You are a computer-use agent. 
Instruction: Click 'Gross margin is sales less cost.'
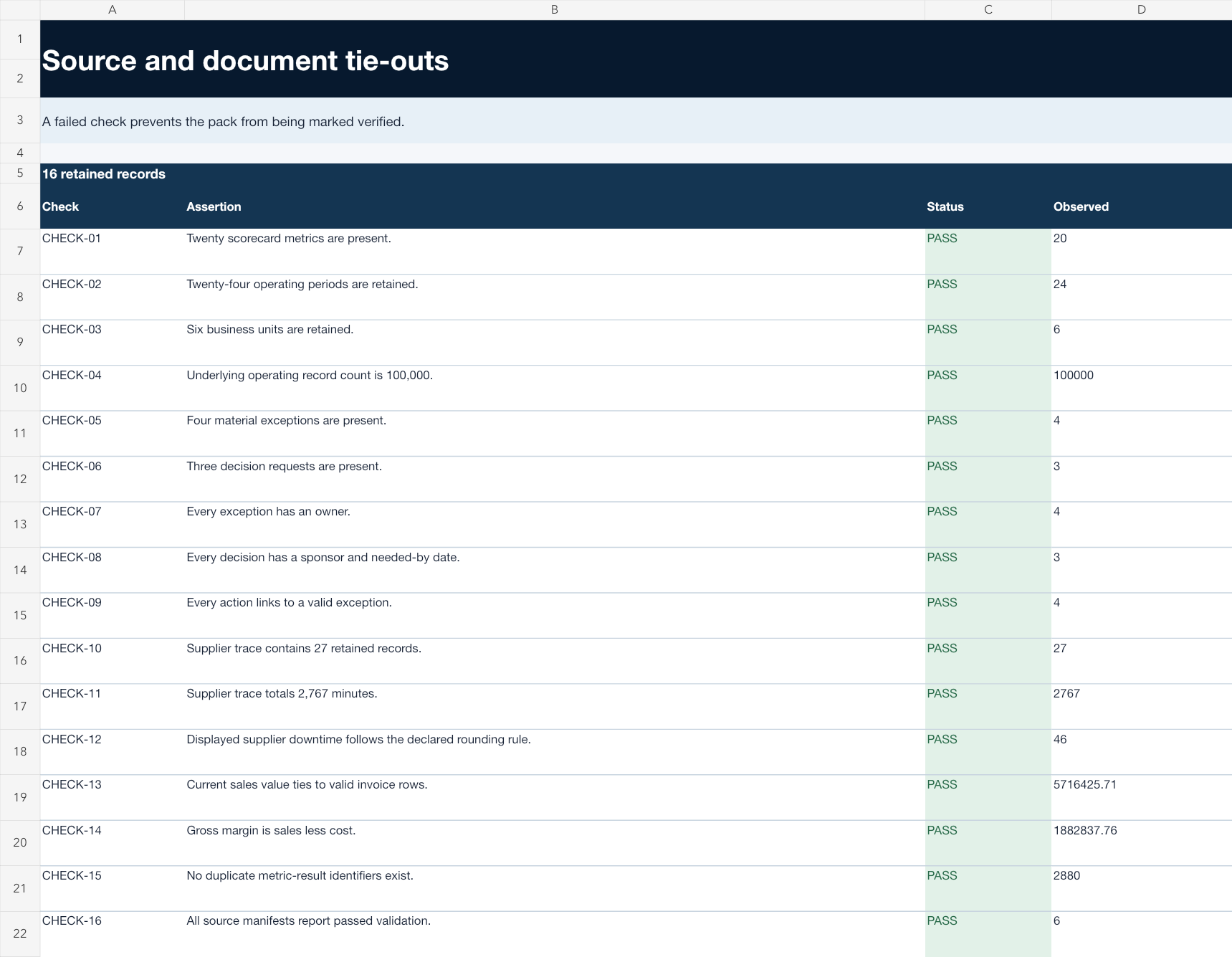pyautogui.click(x=271, y=830)
